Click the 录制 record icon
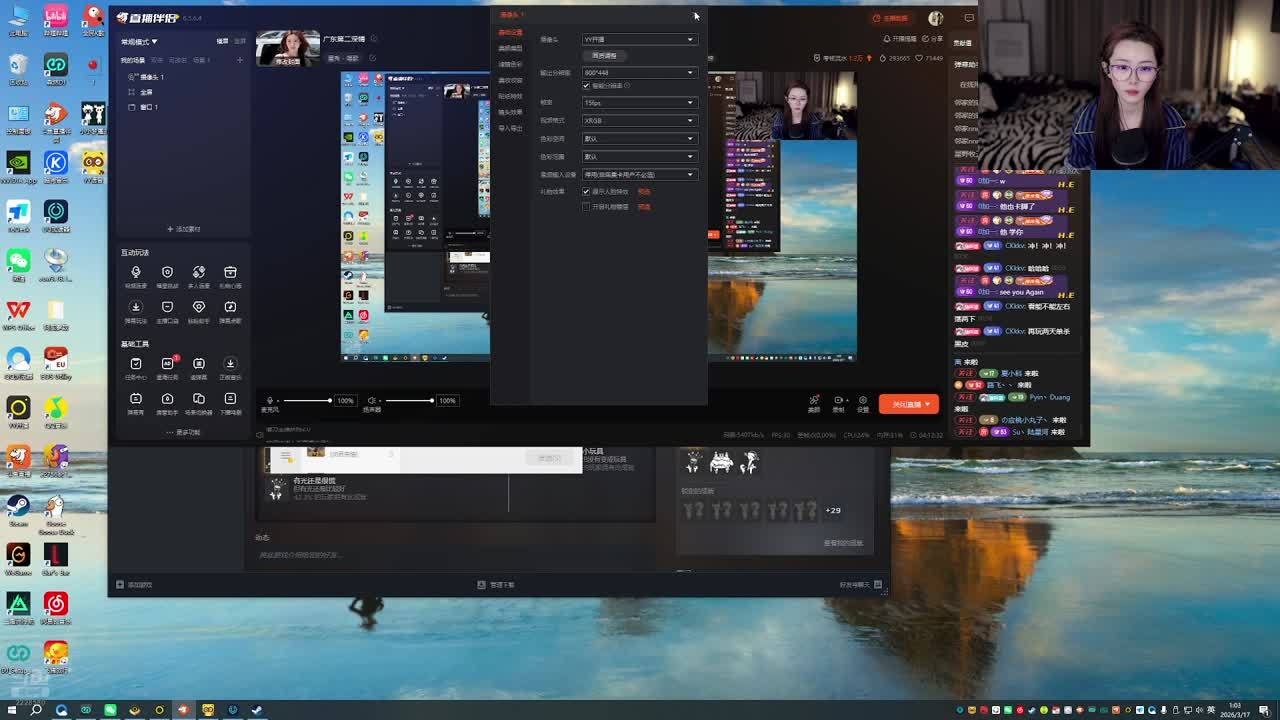 click(x=838, y=401)
